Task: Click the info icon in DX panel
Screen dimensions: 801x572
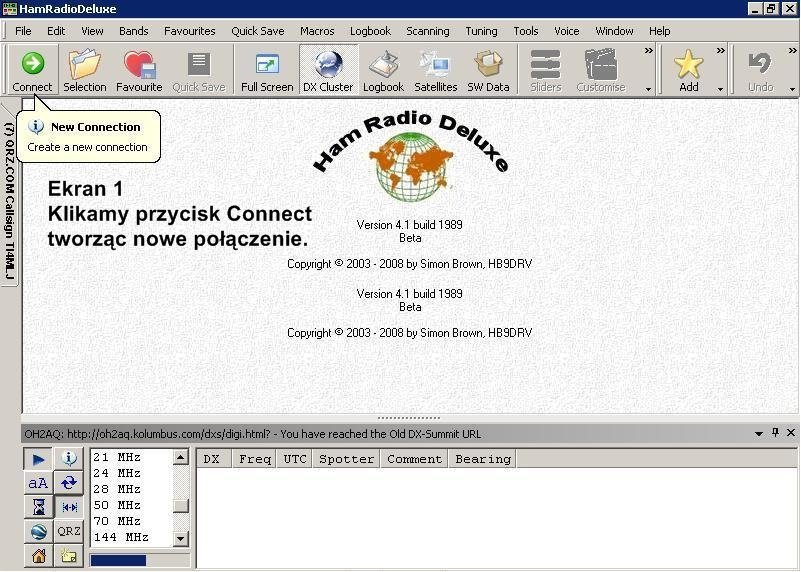Action: [x=69, y=459]
